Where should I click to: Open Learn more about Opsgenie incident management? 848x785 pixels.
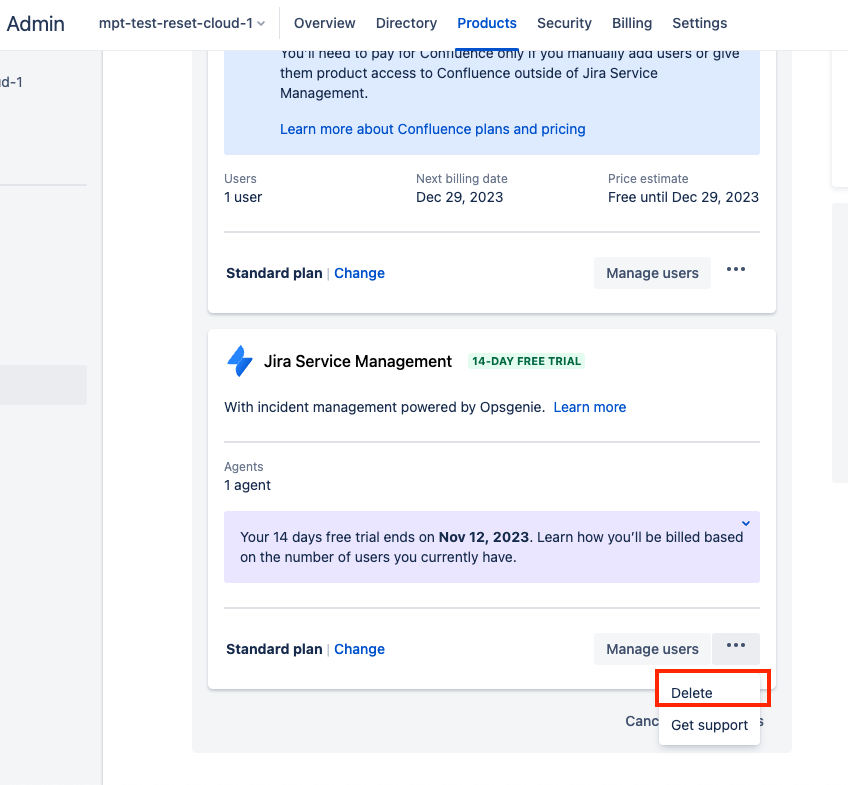(589, 407)
